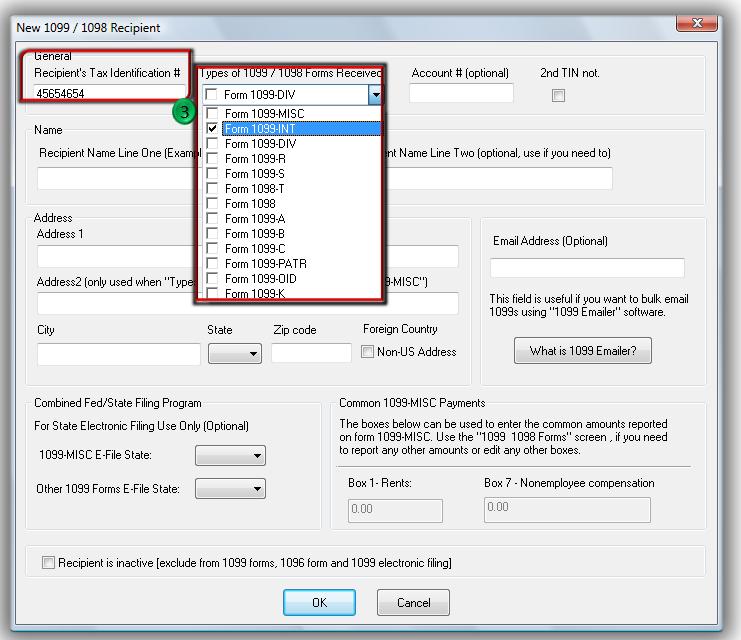Click the Account # (optional) field
741x640 pixels.
click(461, 93)
